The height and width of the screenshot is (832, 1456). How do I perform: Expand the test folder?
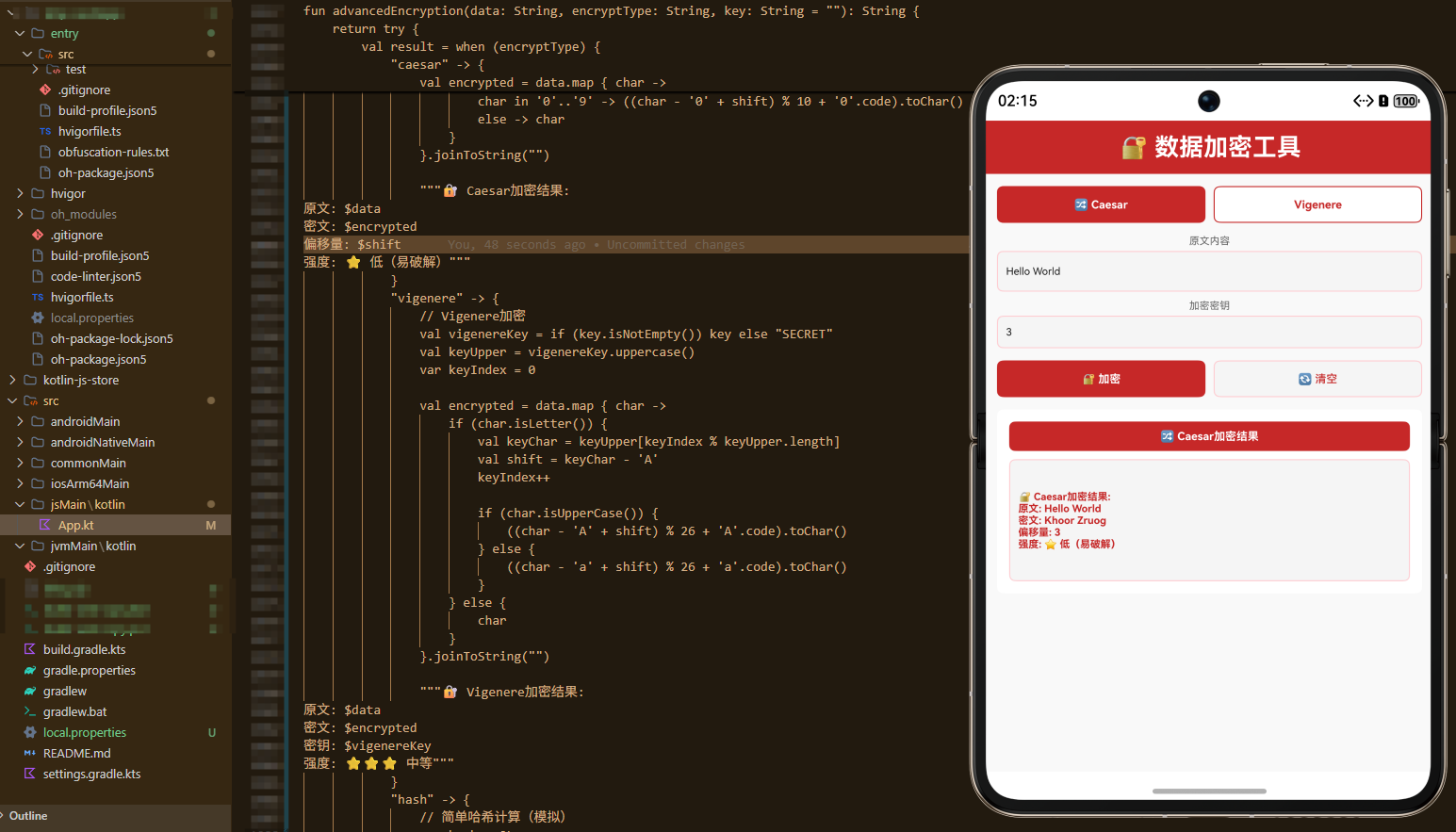[35, 70]
